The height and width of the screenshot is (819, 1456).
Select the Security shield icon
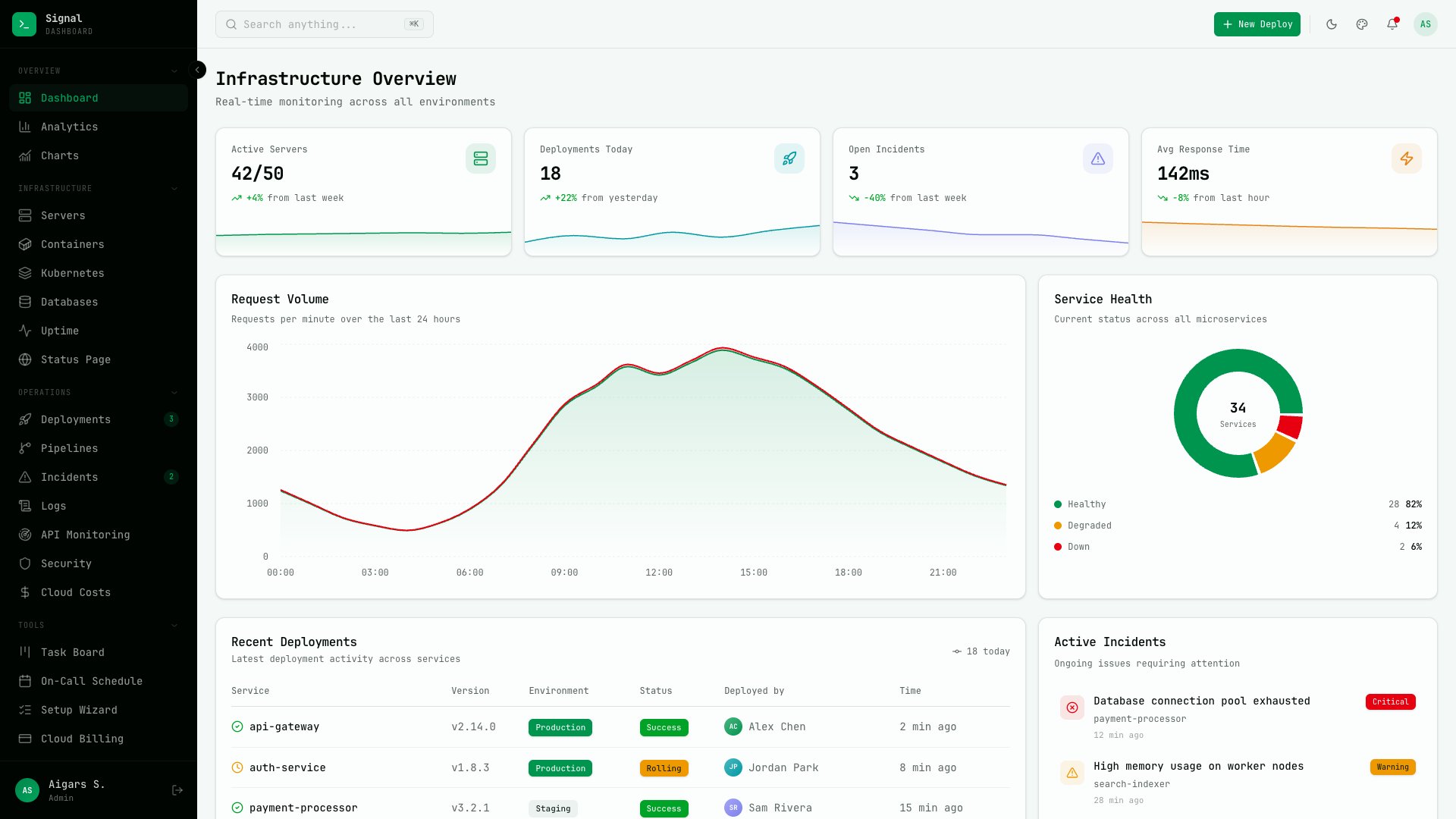click(x=25, y=563)
